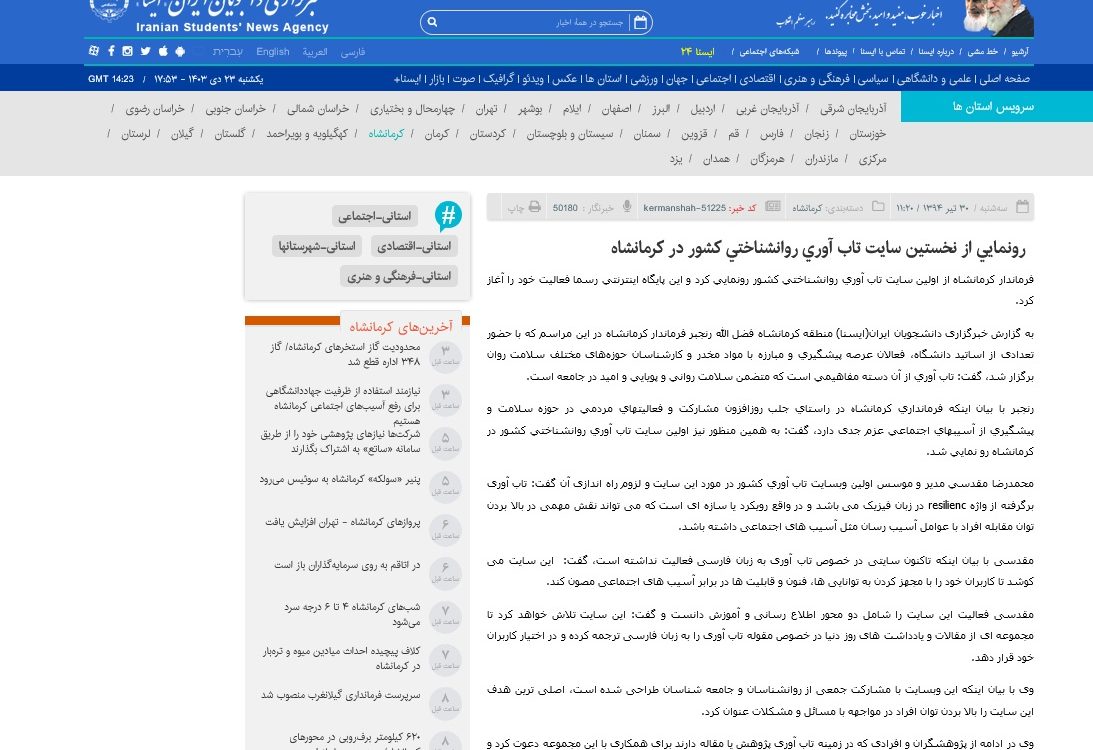Click the Android app icon
The image size is (1093, 750).
[180, 51]
